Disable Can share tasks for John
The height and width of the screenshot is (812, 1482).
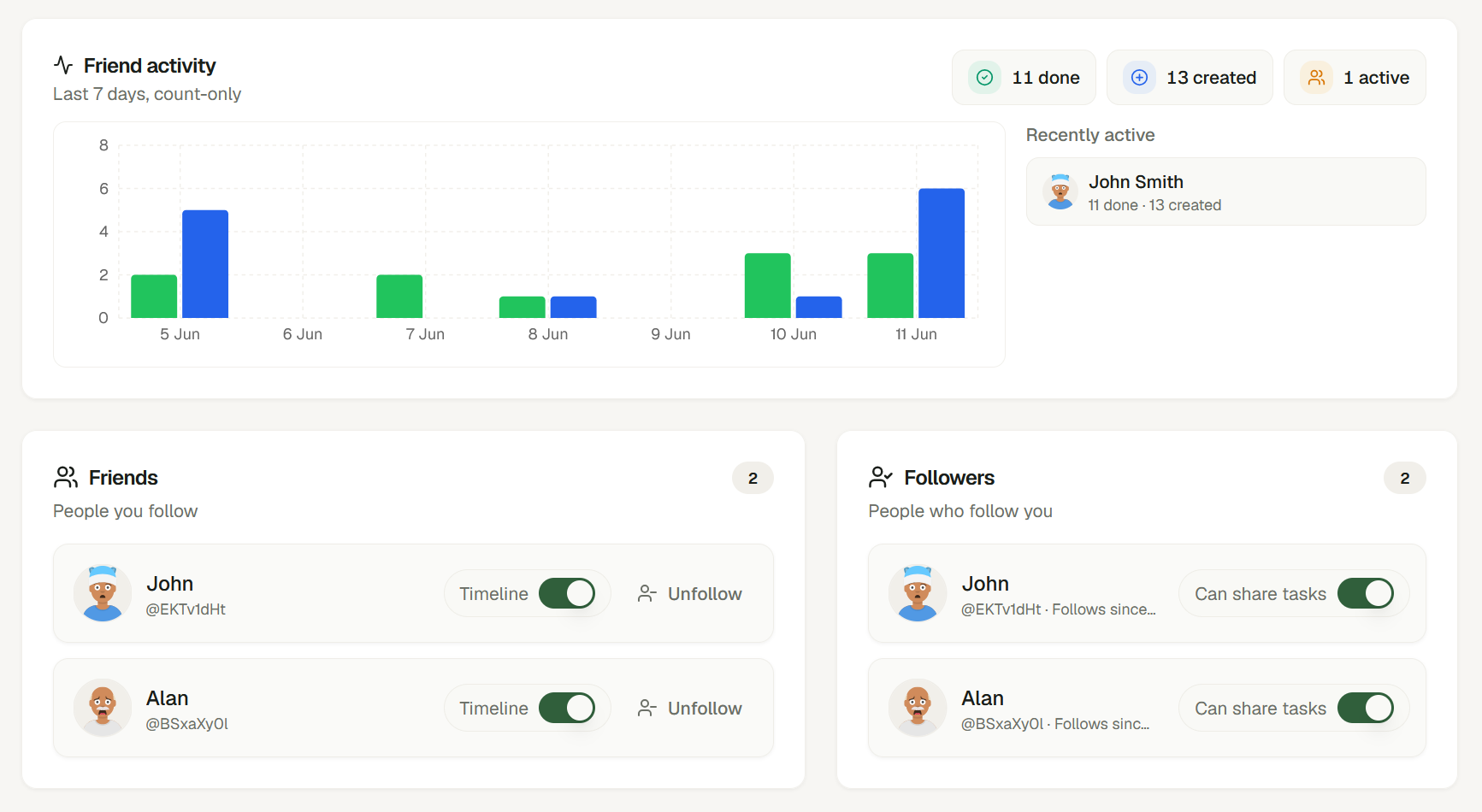[x=1366, y=593]
